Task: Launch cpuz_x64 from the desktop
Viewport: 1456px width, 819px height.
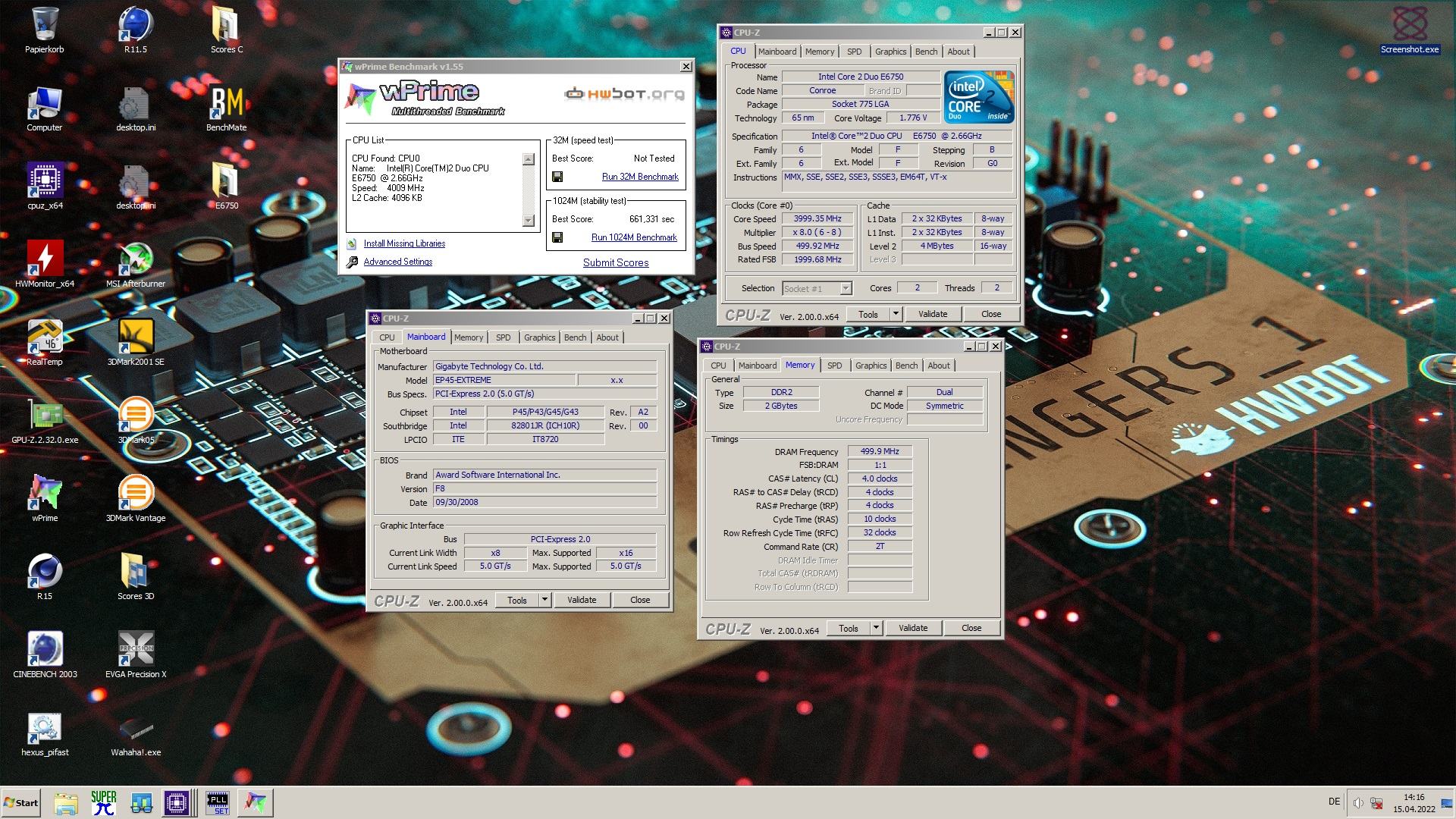Action: 45,187
